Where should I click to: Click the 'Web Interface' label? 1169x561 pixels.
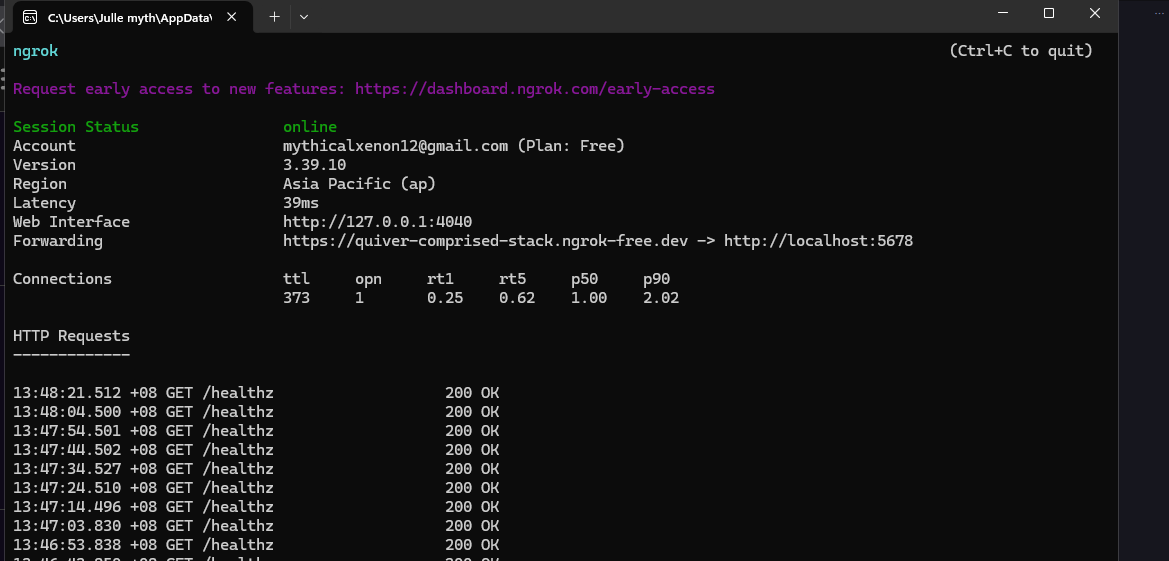(71, 222)
